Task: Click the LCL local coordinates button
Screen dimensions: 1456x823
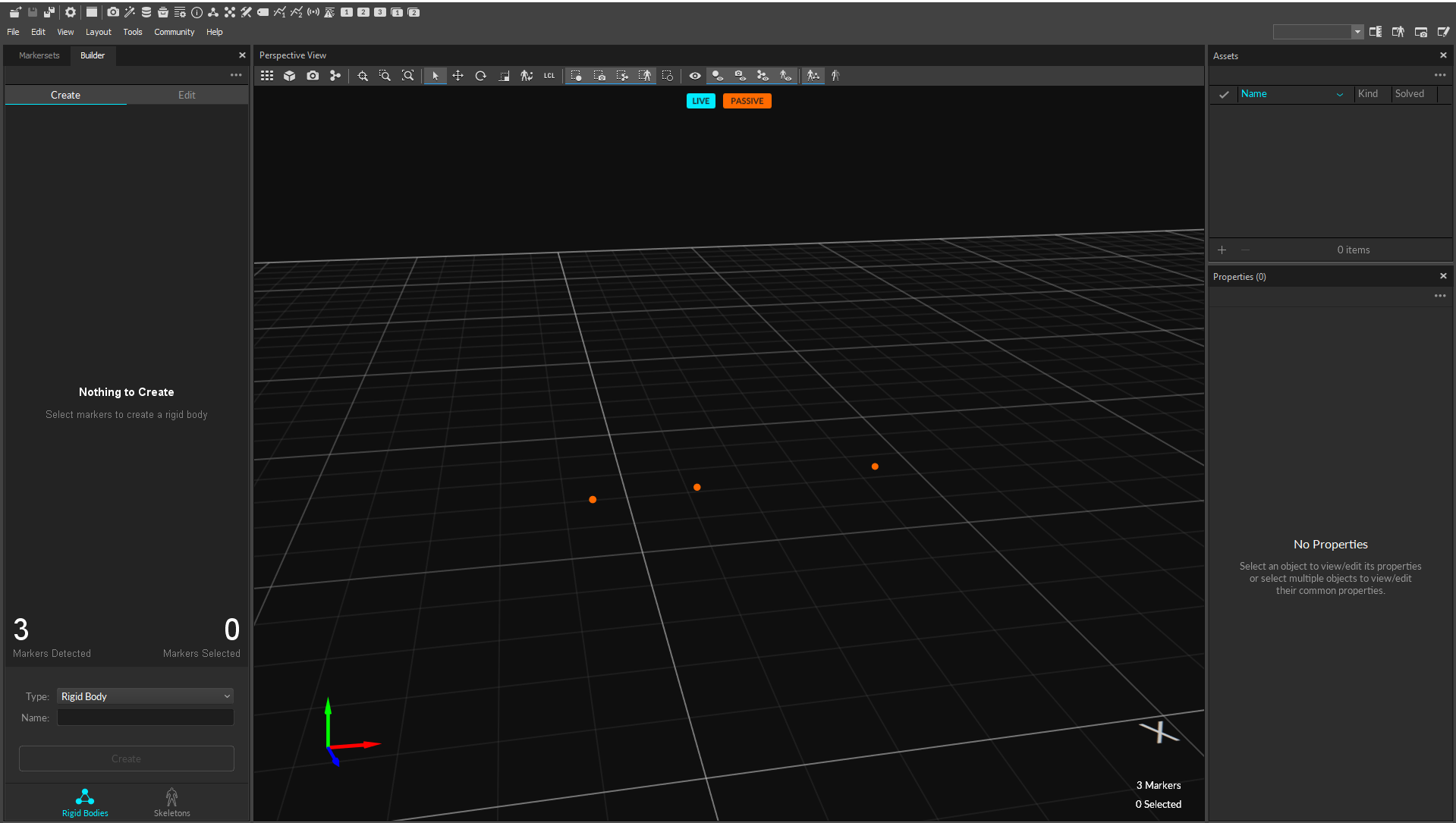Action: [x=549, y=76]
